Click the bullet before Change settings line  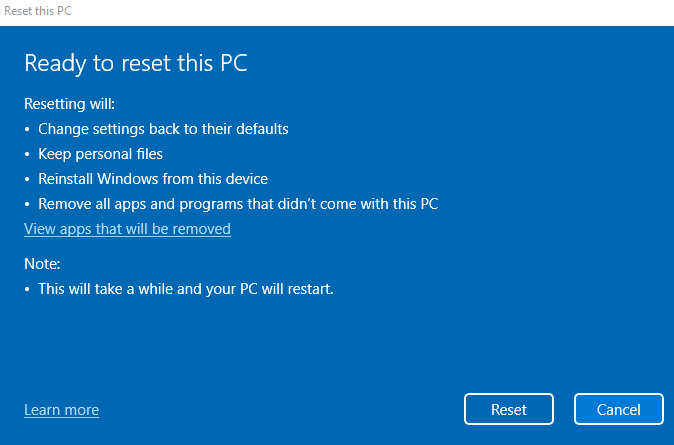(28, 130)
